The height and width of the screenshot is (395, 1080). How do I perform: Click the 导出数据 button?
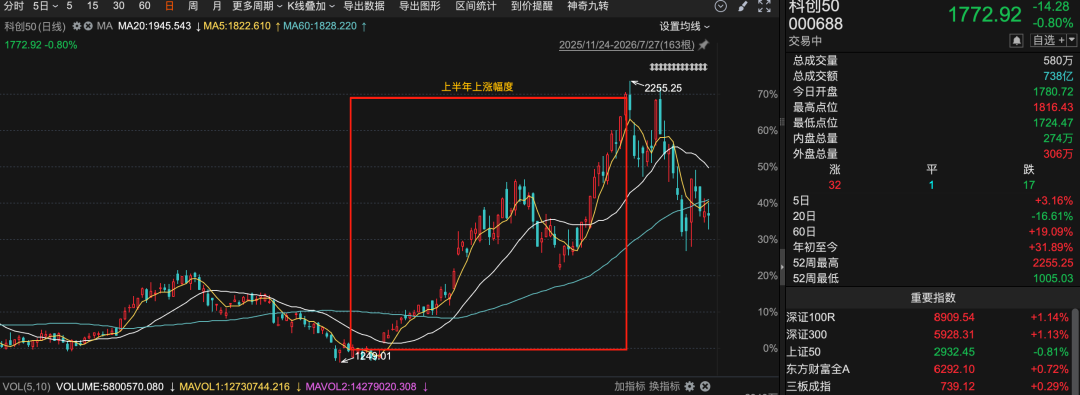pyautogui.click(x=364, y=6)
